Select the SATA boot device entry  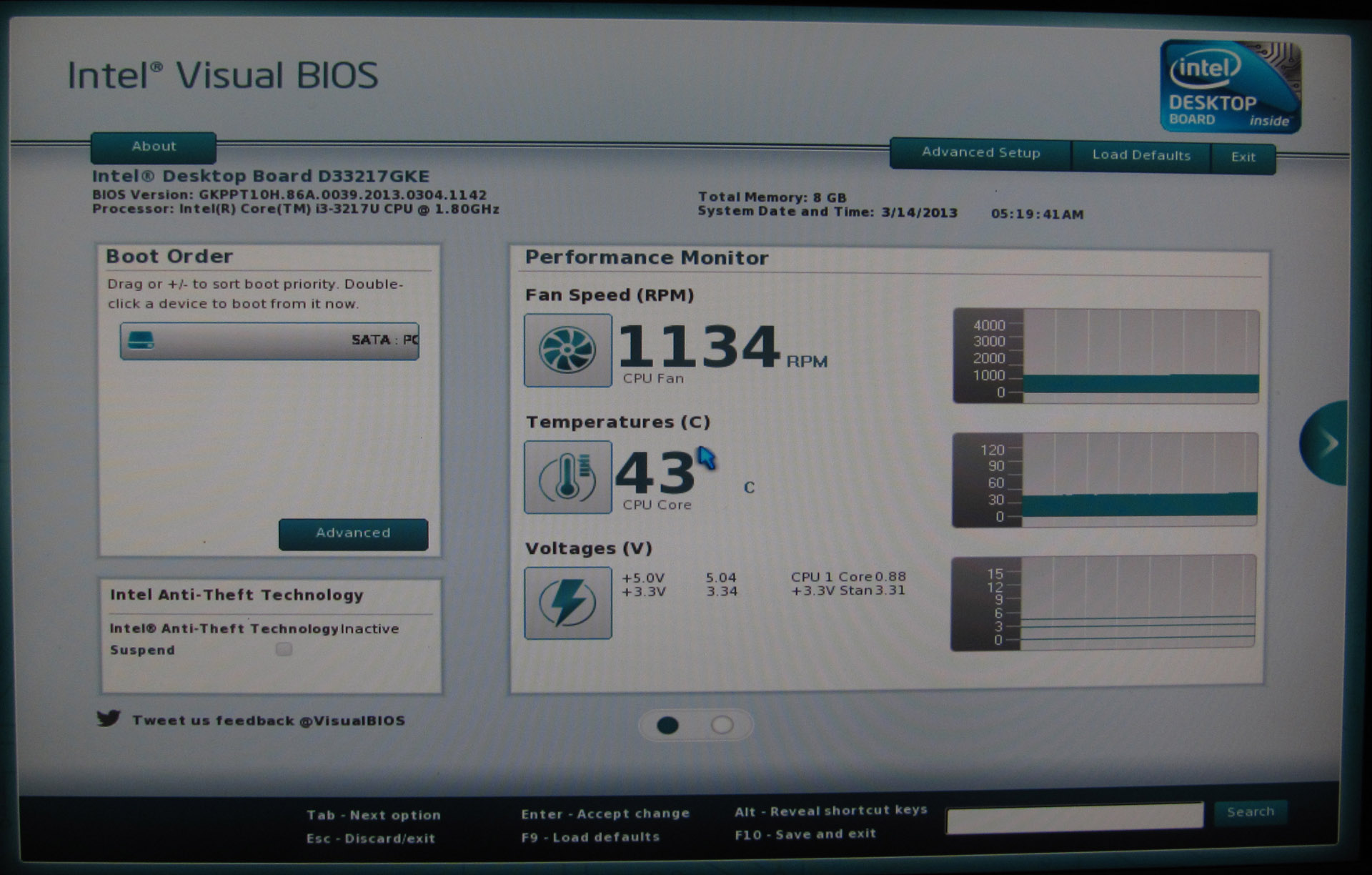tap(269, 341)
